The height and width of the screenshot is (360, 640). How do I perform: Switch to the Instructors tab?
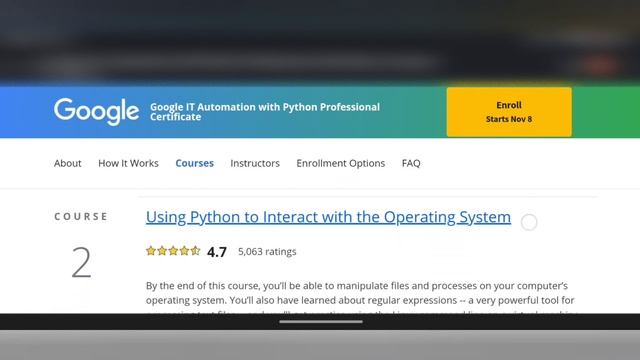pos(255,163)
